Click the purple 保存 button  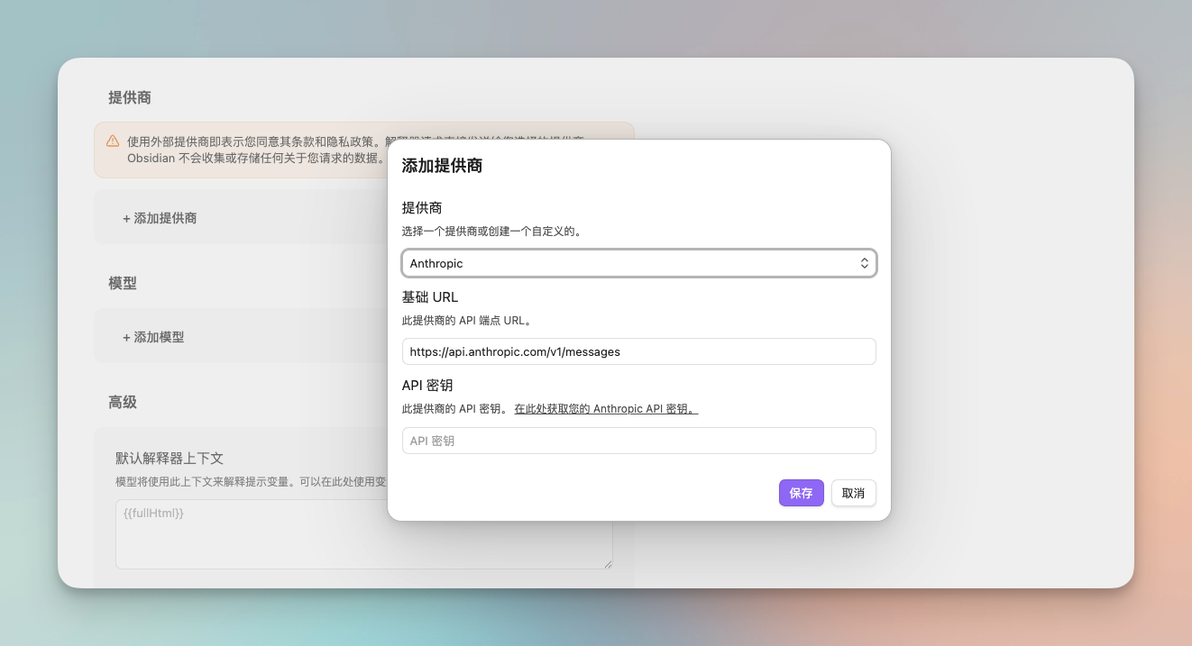pos(801,493)
